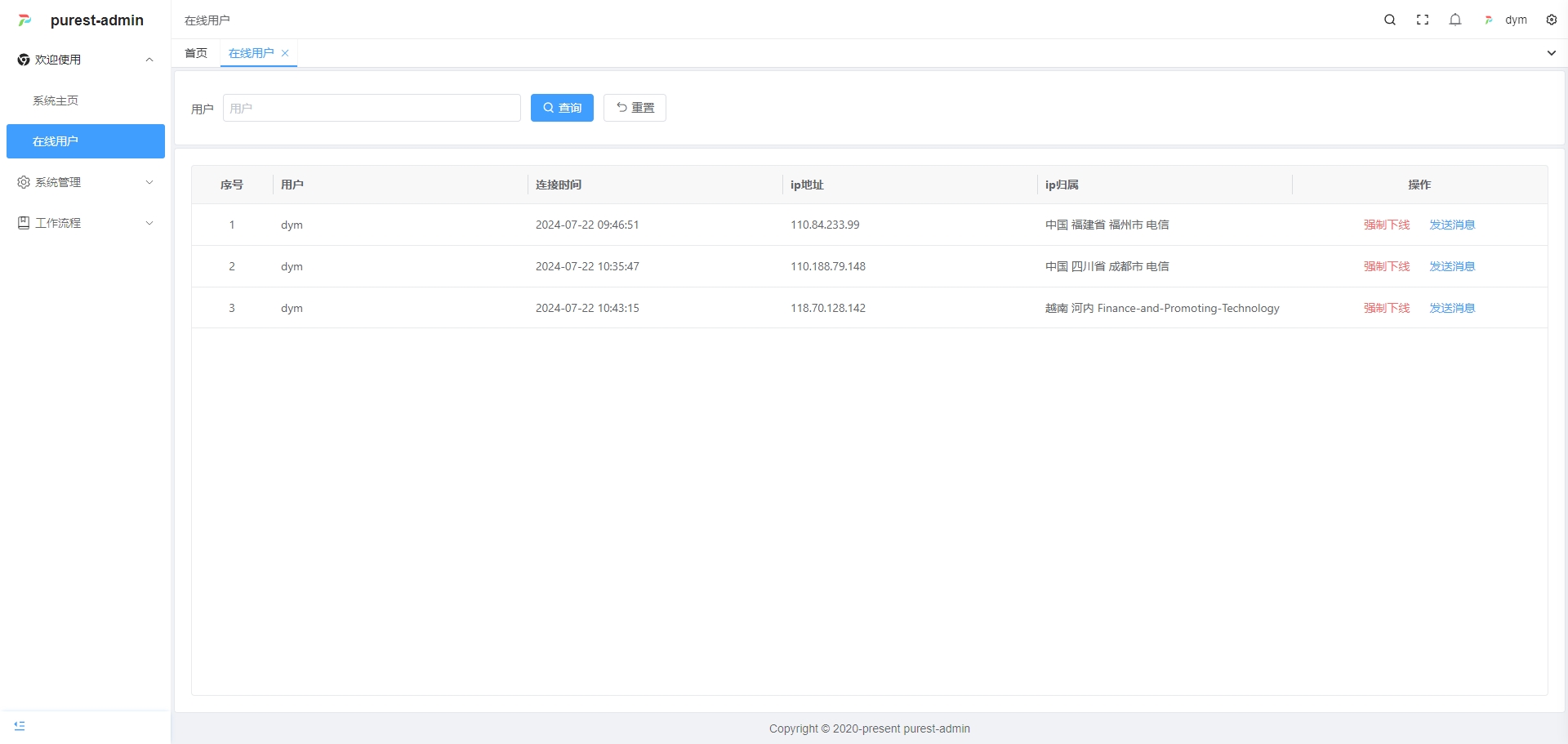Open the notifications bell
This screenshot has width=1568, height=744.
(1455, 20)
